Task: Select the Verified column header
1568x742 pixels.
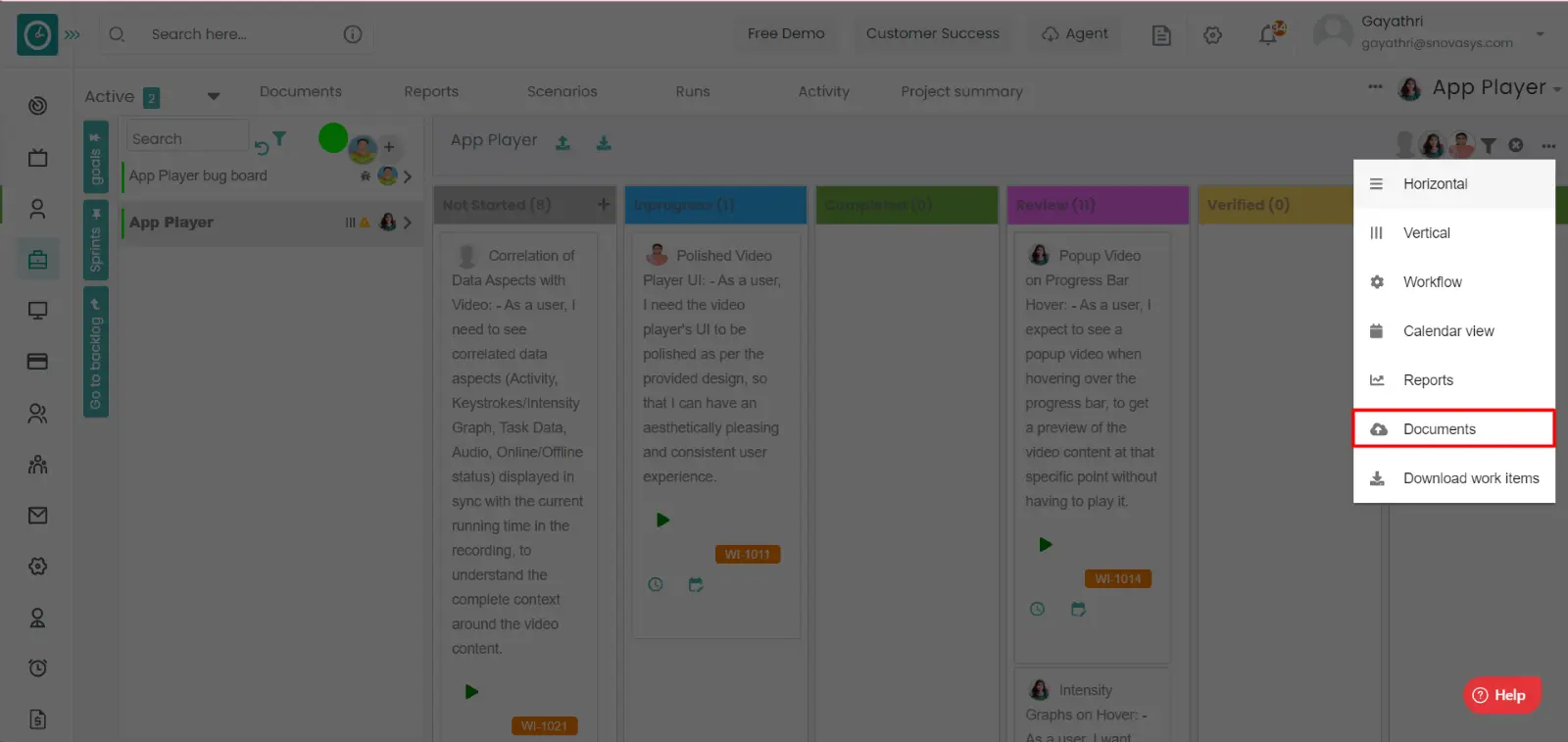Action: click(1277, 205)
